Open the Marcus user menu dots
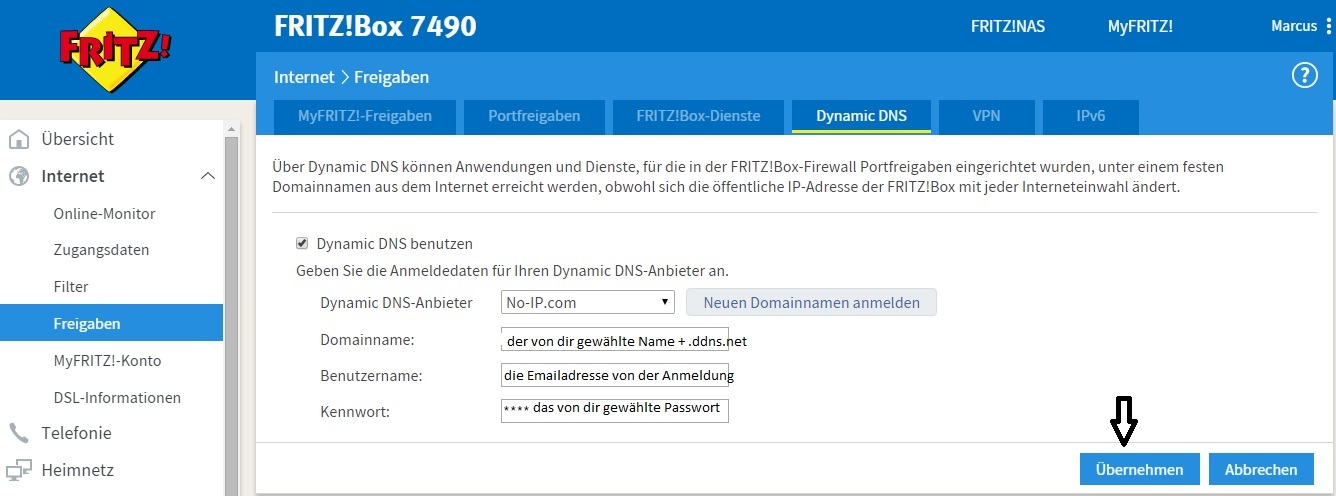Image resolution: width=1336 pixels, height=496 pixels. (x=1328, y=26)
